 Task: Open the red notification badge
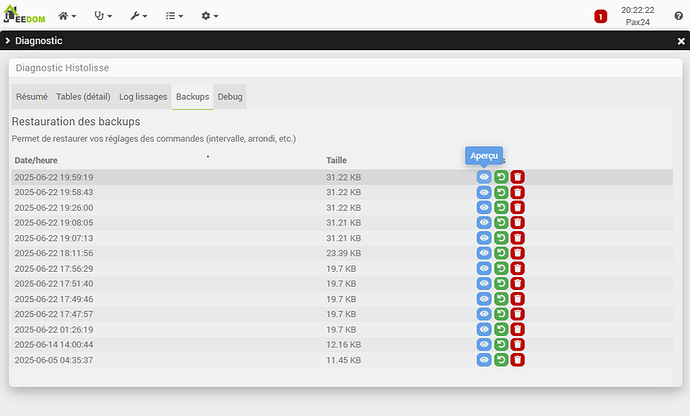pyautogui.click(x=600, y=17)
